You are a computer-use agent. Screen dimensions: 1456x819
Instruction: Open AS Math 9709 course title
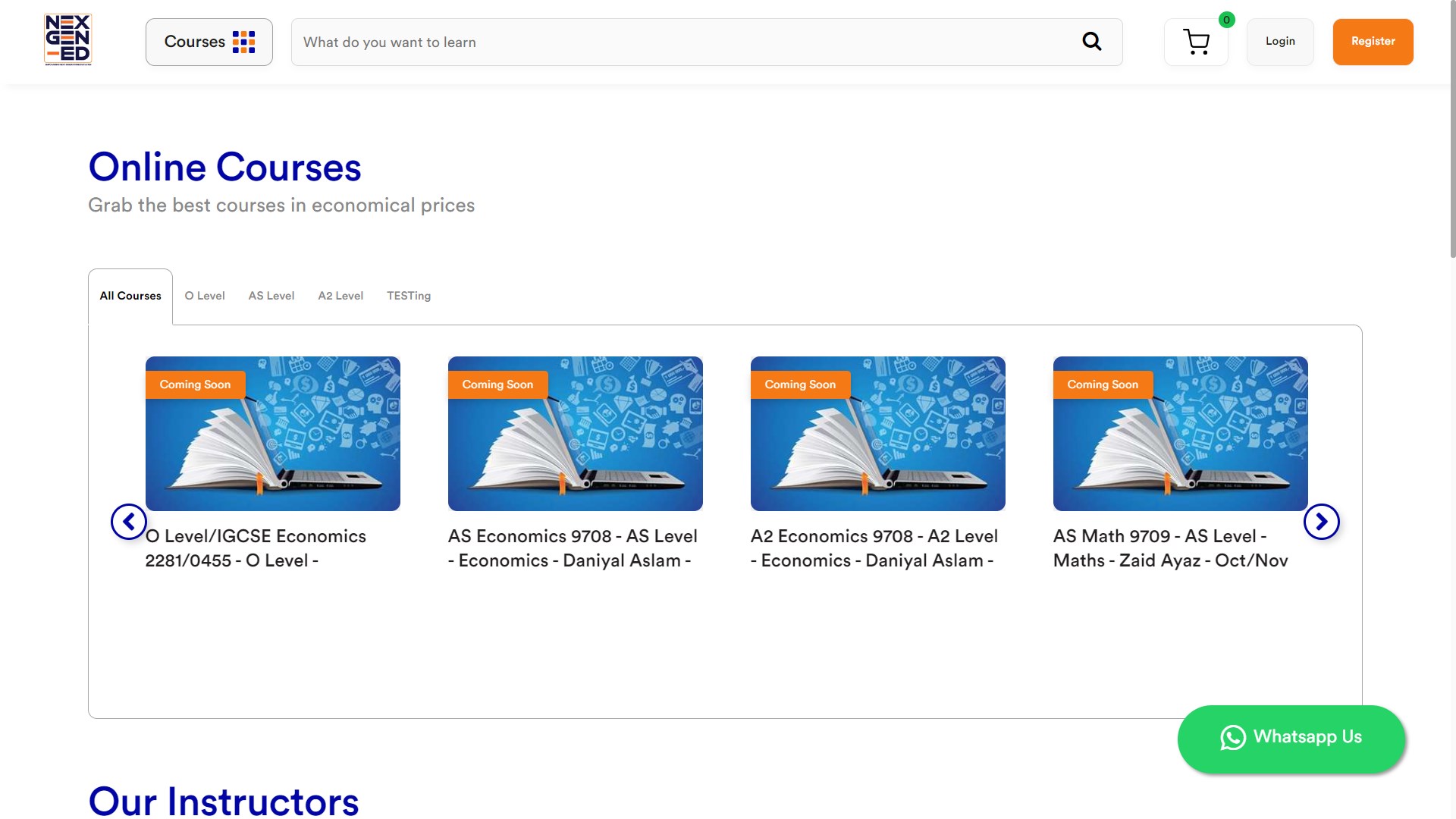[x=1170, y=548]
